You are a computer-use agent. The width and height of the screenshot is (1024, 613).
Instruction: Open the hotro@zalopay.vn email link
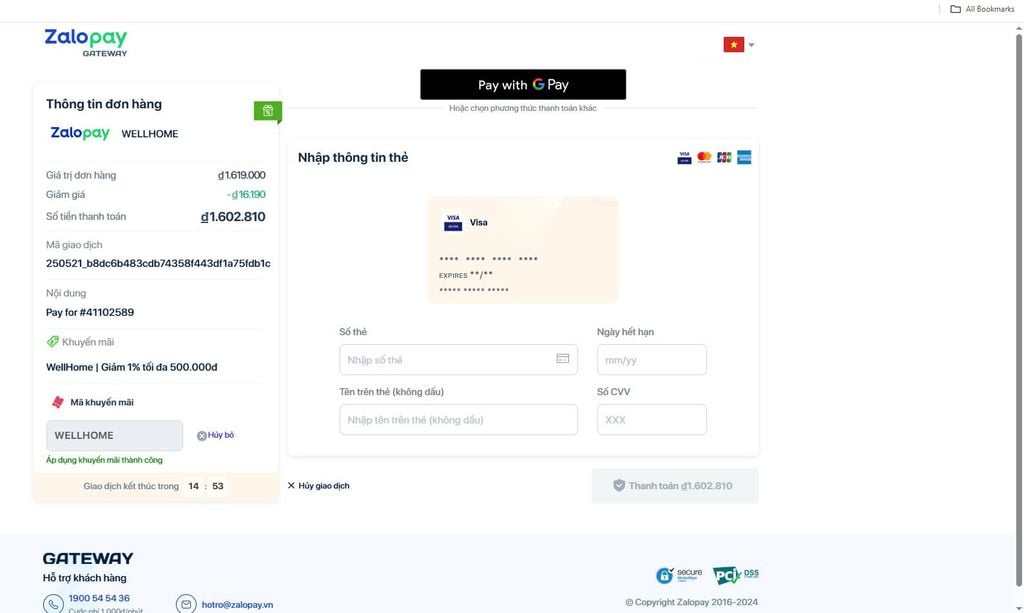click(x=237, y=605)
